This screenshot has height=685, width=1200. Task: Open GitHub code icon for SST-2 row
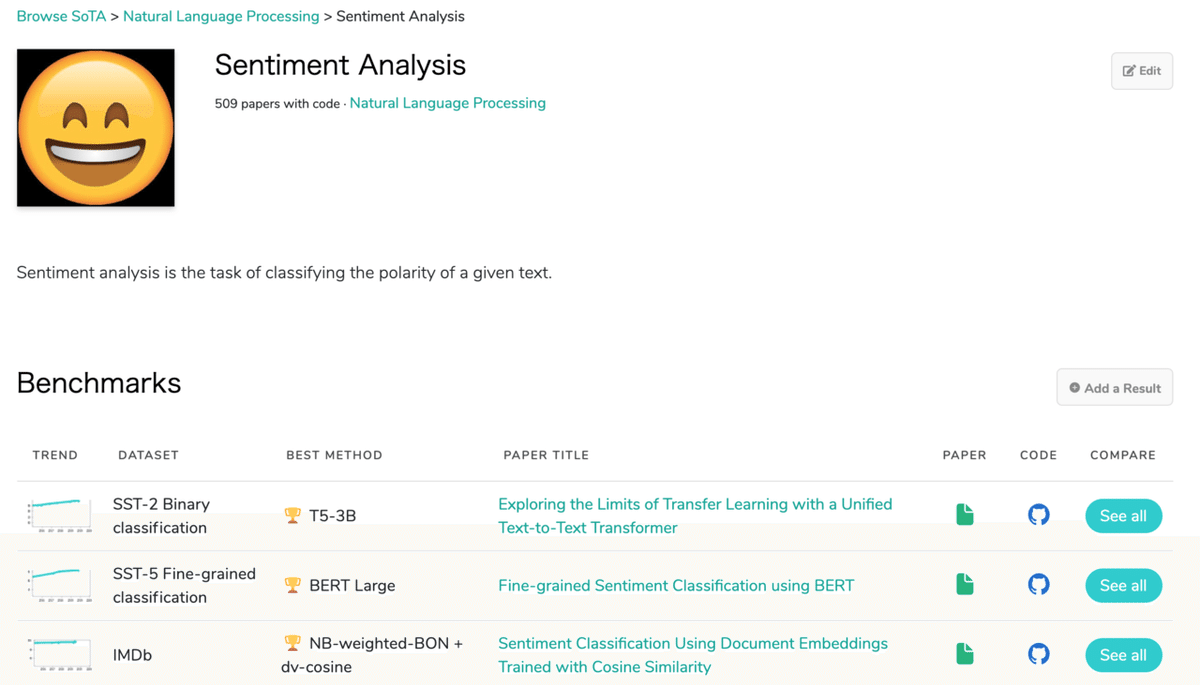click(1039, 515)
